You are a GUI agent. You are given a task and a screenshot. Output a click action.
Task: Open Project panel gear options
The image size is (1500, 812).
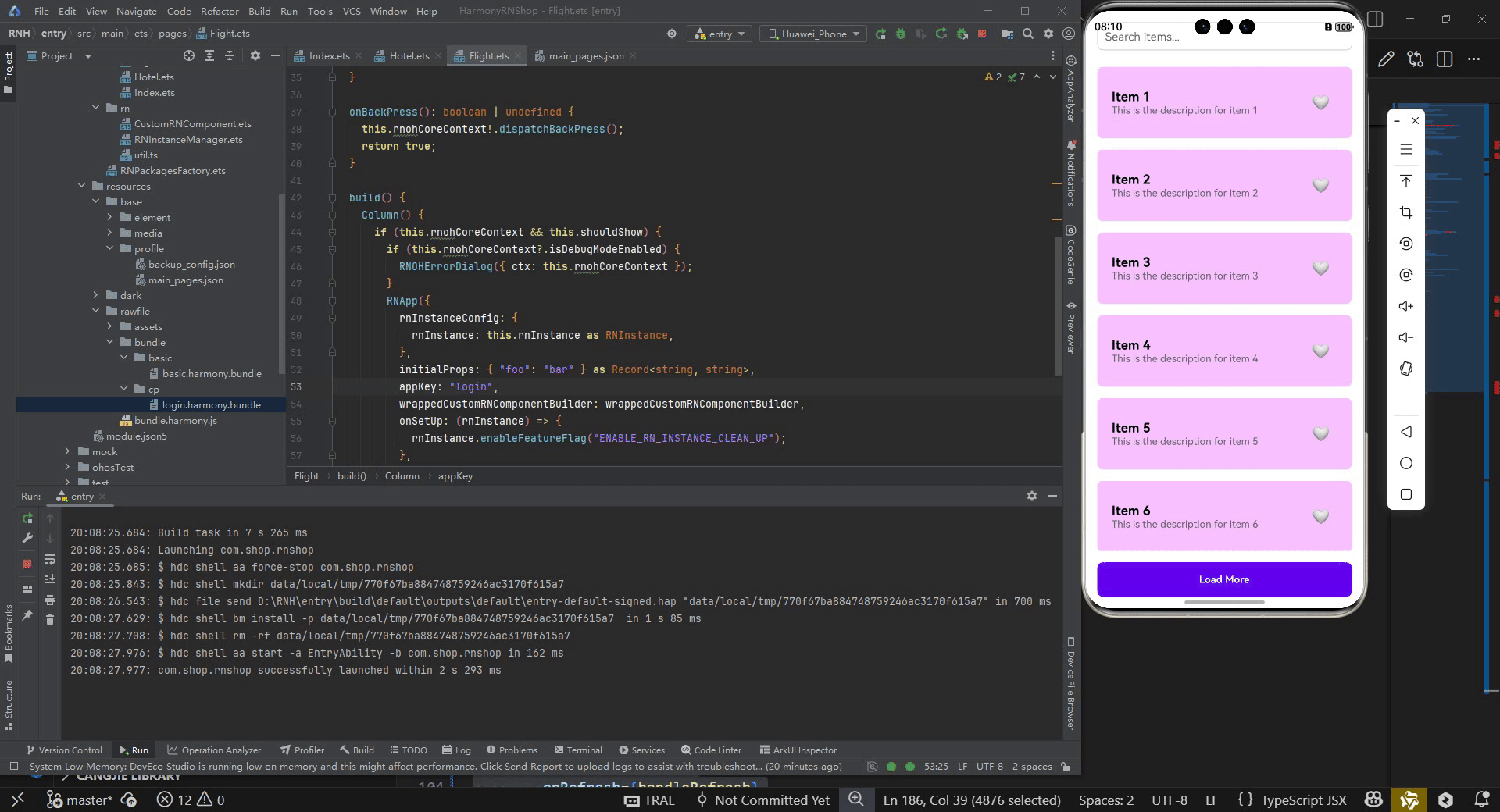coord(255,55)
